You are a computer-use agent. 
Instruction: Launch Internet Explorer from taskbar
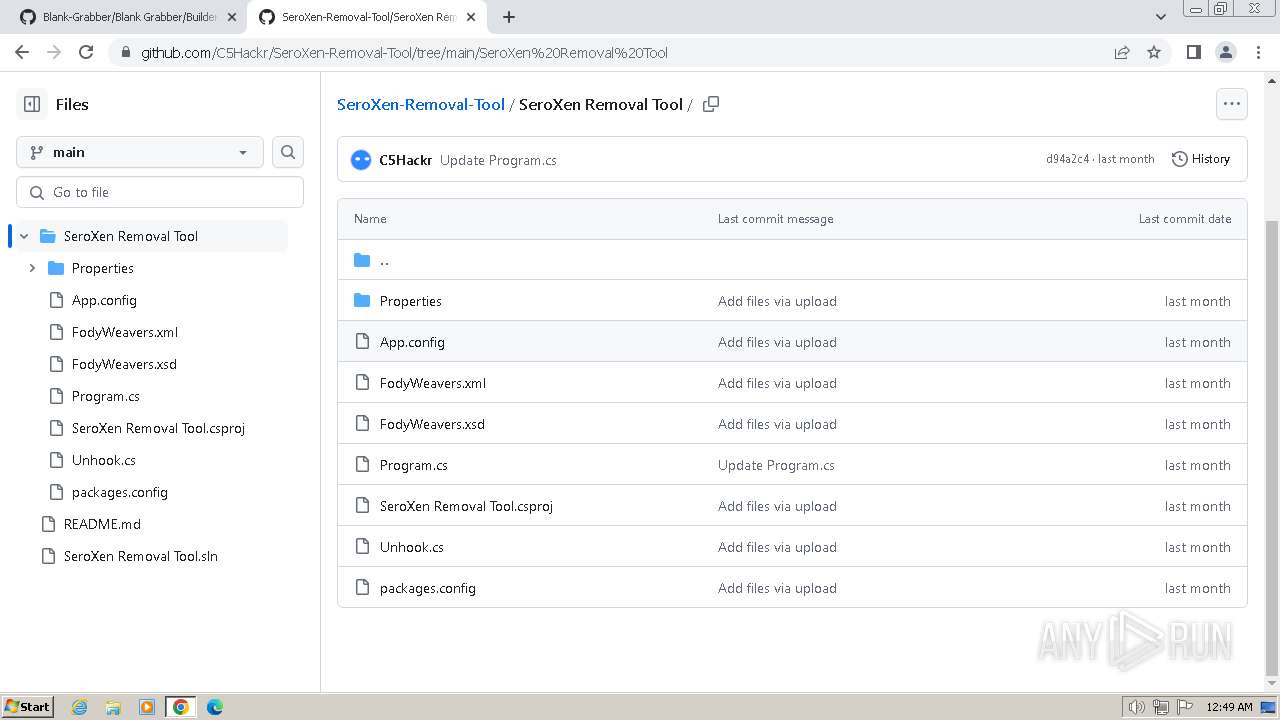79,707
